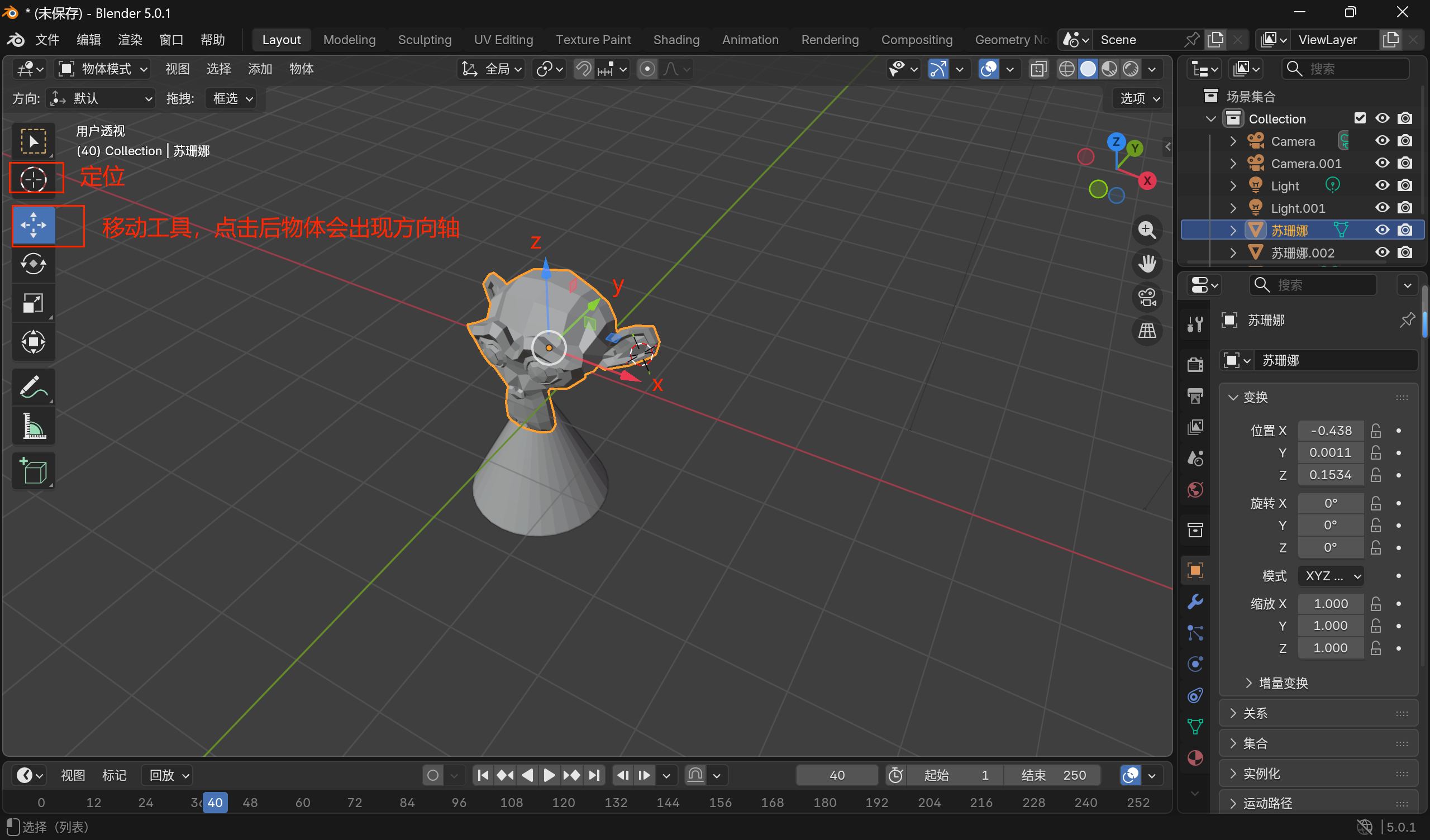
Task: Click the 位置 X value field
Action: pos(1330,431)
